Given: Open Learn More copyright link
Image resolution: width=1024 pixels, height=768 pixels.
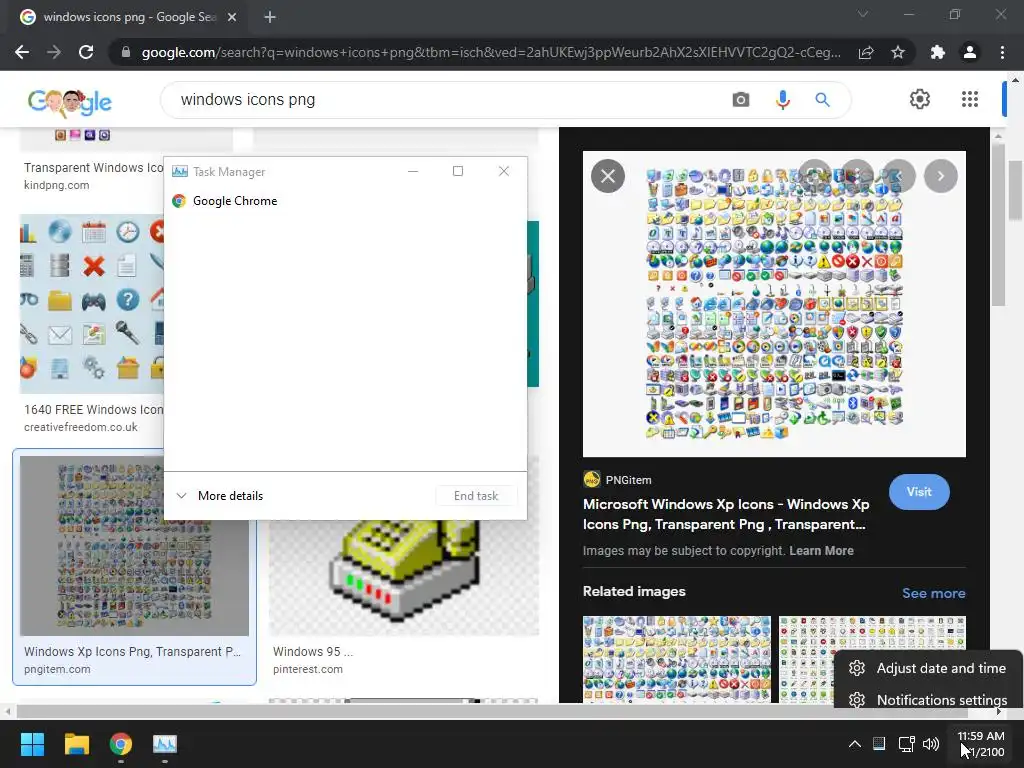Looking at the screenshot, I should (821, 551).
